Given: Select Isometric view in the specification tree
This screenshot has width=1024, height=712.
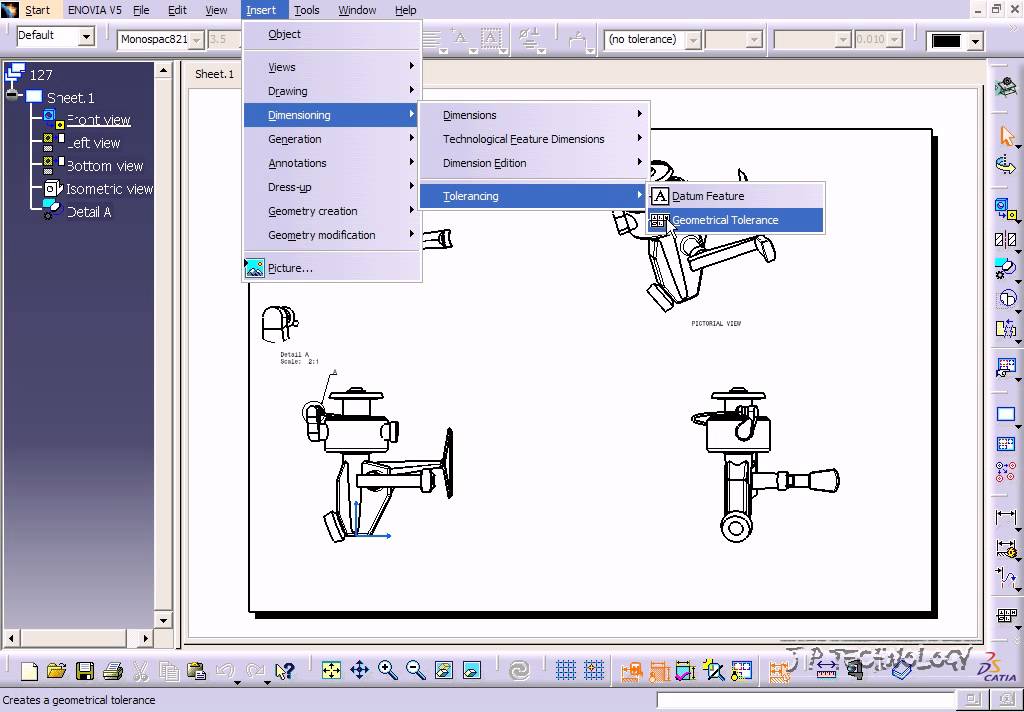Looking at the screenshot, I should tap(109, 189).
